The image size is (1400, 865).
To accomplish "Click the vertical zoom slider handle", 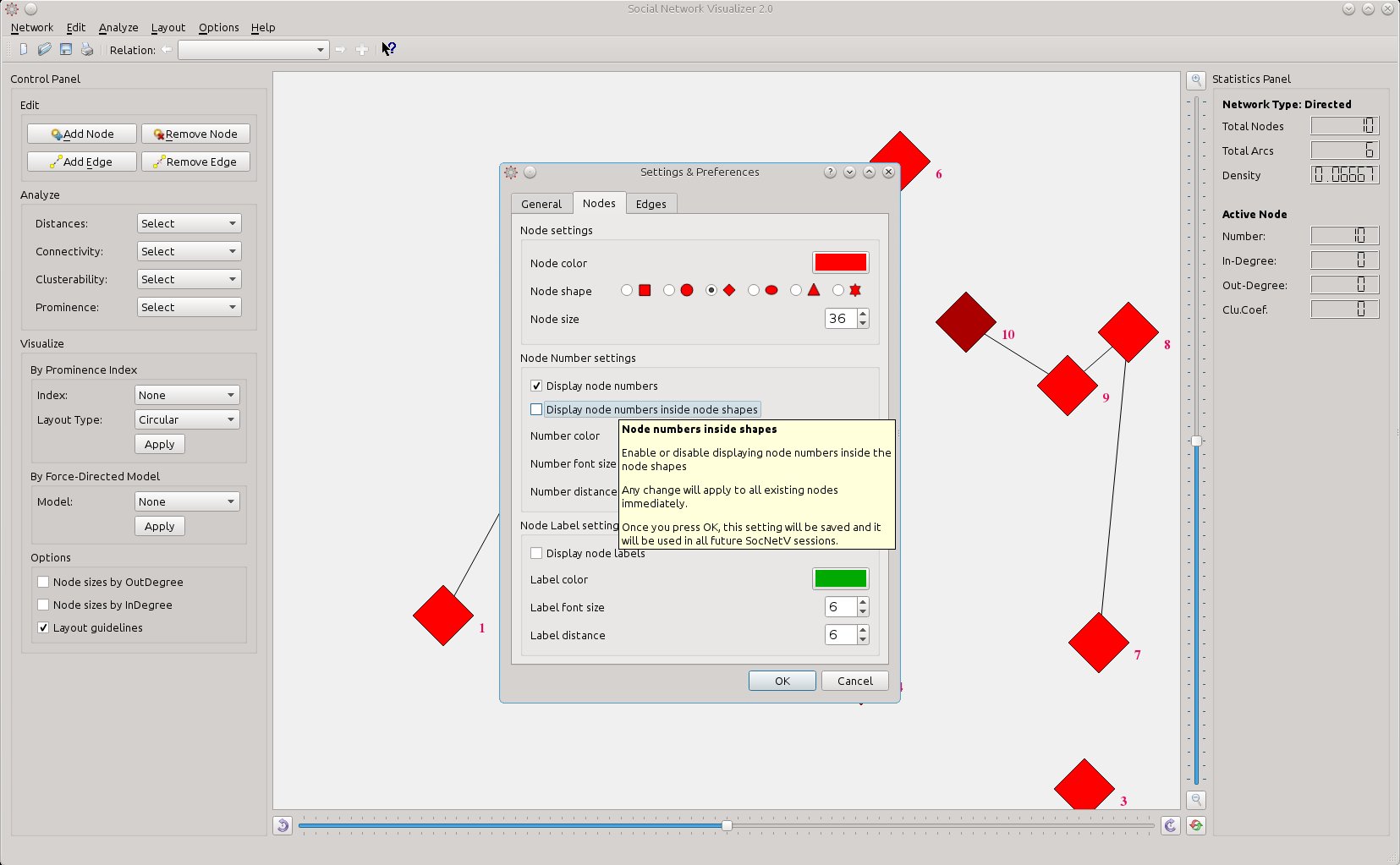I will [1196, 441].
